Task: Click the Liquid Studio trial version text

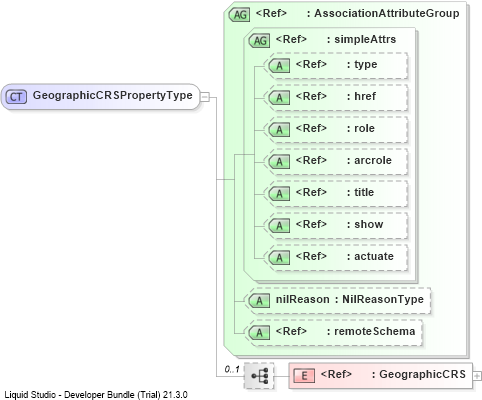Action: pos(96,395)
